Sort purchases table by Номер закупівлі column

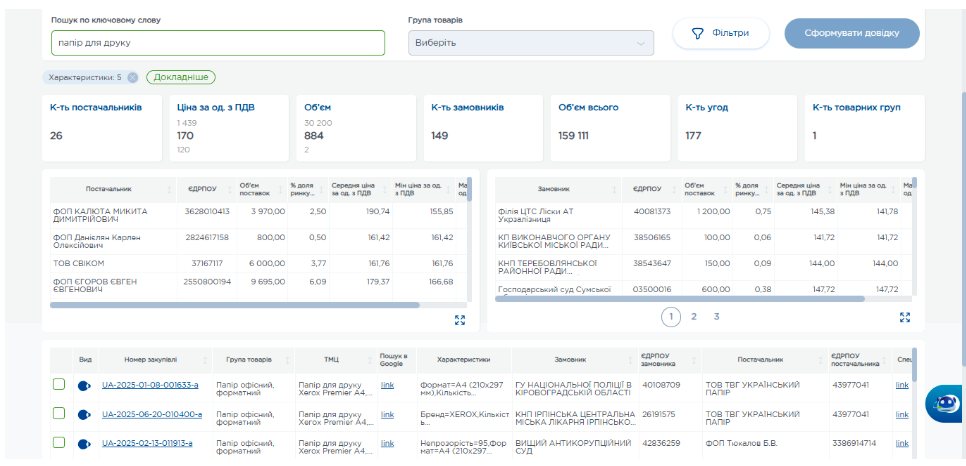click(150, 359)
